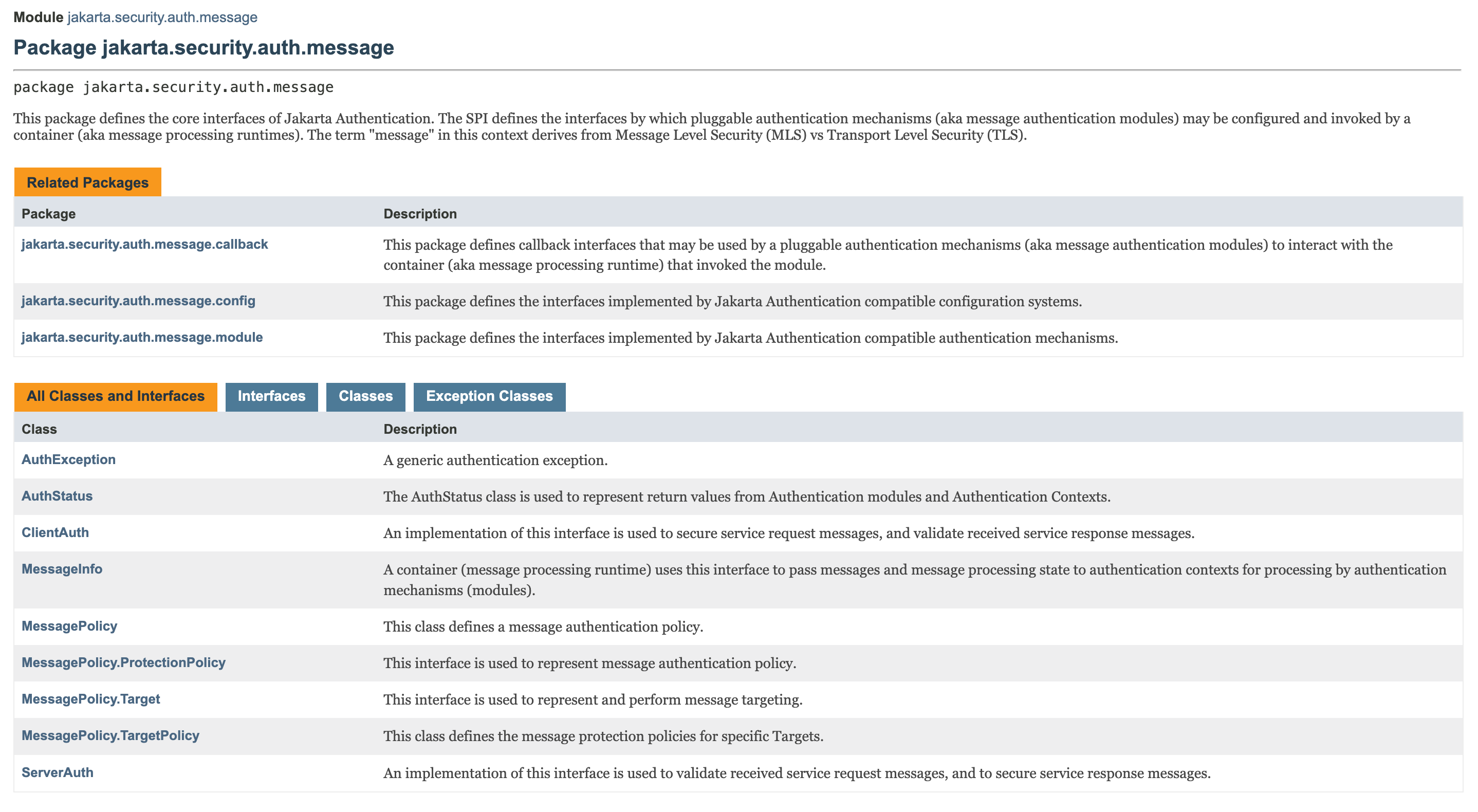
Task: Open the MessagePolicy.ProtectionPolicy interface link
Action: click(x=123, y=663)
